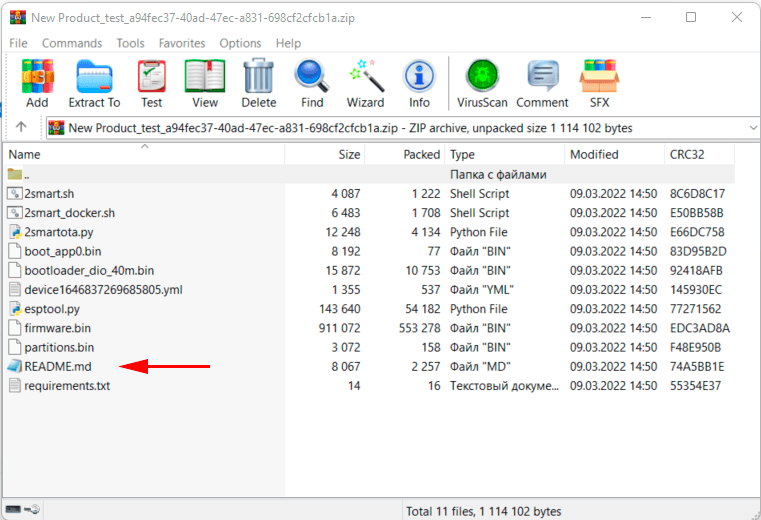The width and height of the screenshot is (761, 520).
Task: Click the 553 278 packed value
Action: pyautogui.click(x=419, y=328)
